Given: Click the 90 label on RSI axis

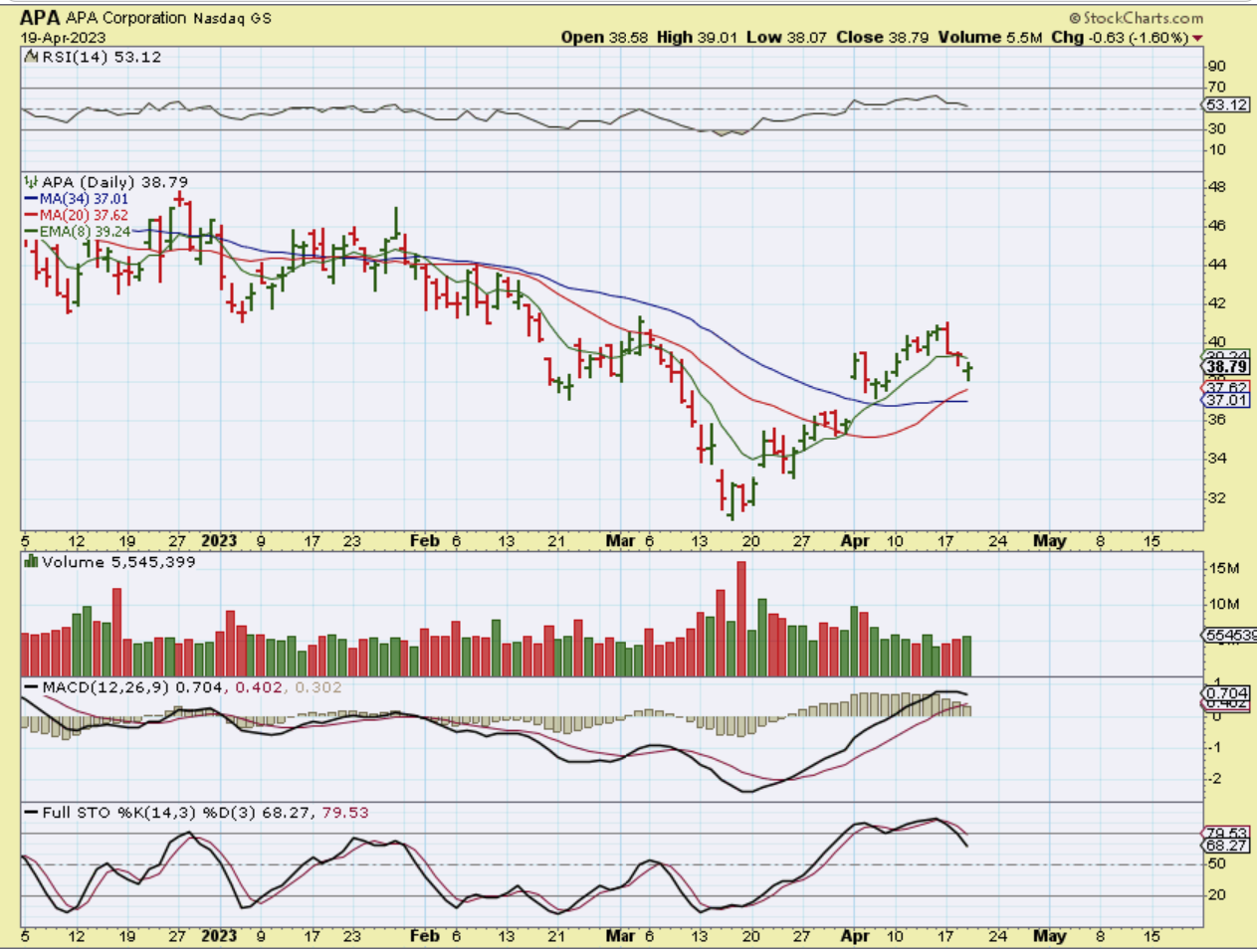Looking at the screenshot, I should [1216, 66].
